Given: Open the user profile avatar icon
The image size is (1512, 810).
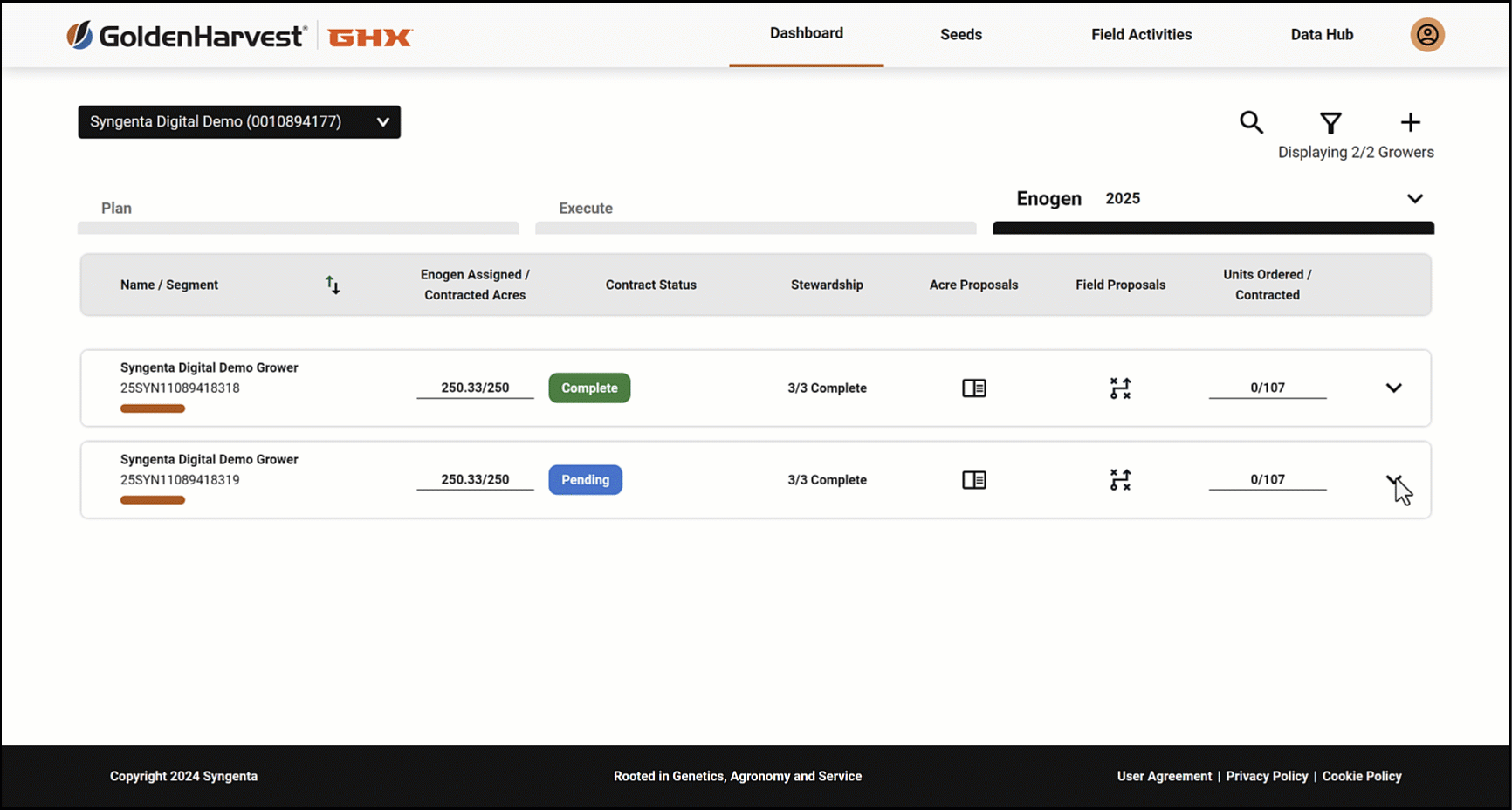Looking at the screenshot, I should click(1427, 35).
